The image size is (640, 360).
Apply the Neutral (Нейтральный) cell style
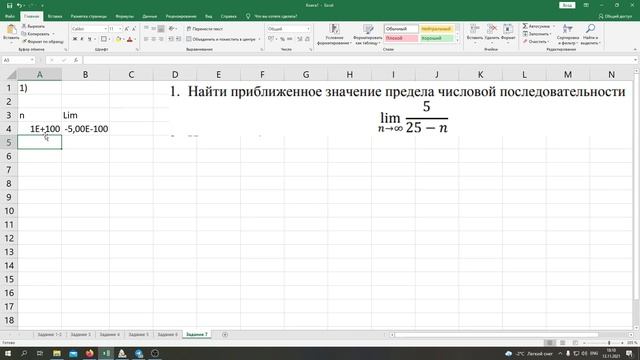click(436, 29)
